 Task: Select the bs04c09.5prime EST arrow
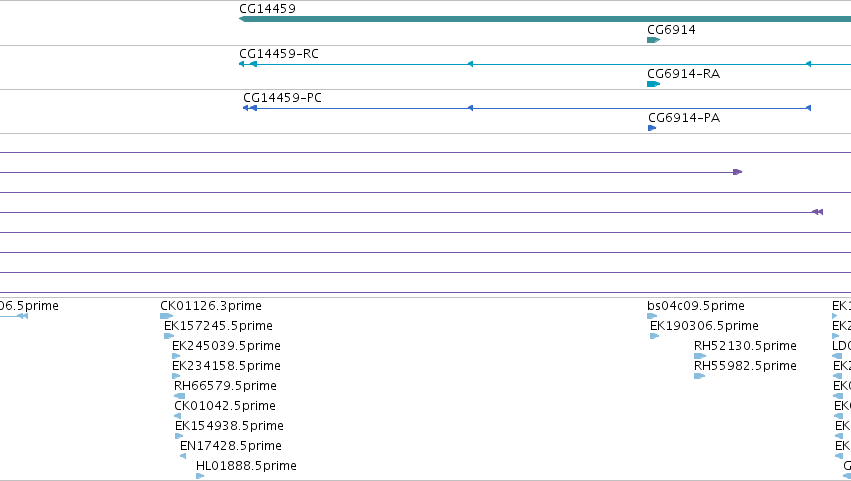point(652,316)
